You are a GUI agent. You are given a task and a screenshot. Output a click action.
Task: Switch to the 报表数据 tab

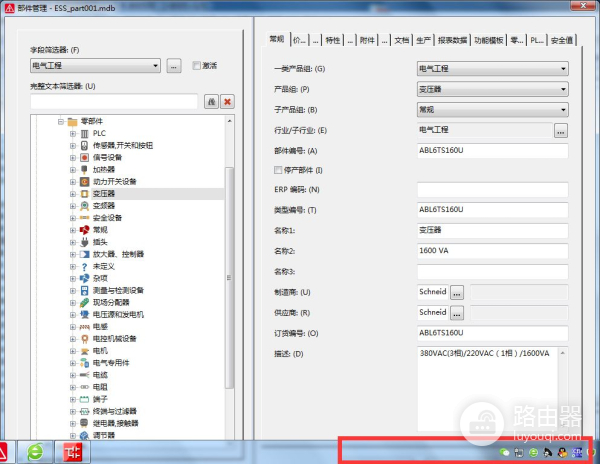coord(452,40)
